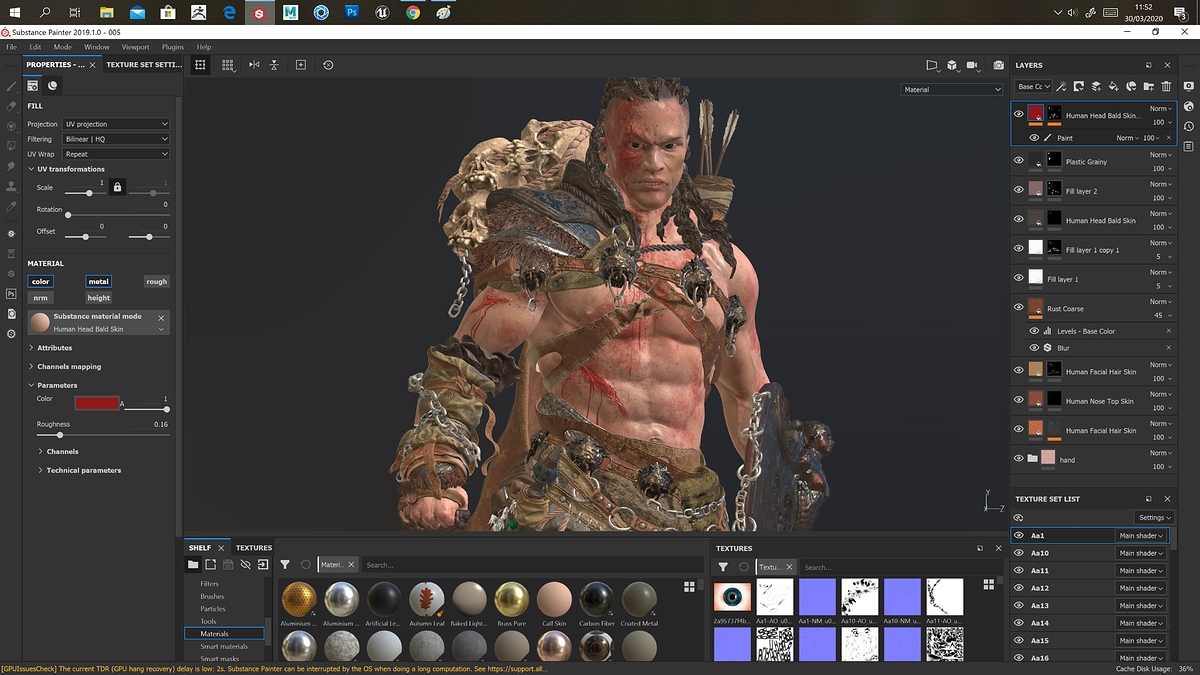1200x675 pixels.
Task: Select the Brushes shelf category
Action: [212, 596]
